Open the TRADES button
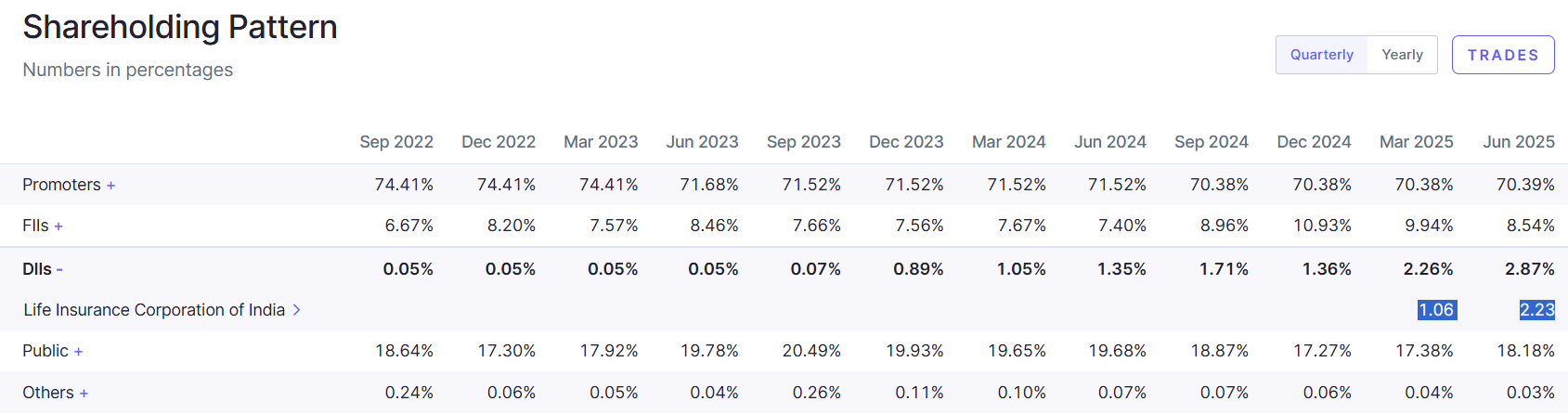Image resolution: width=1568 pixels, height=414 pixels. 1502,55
